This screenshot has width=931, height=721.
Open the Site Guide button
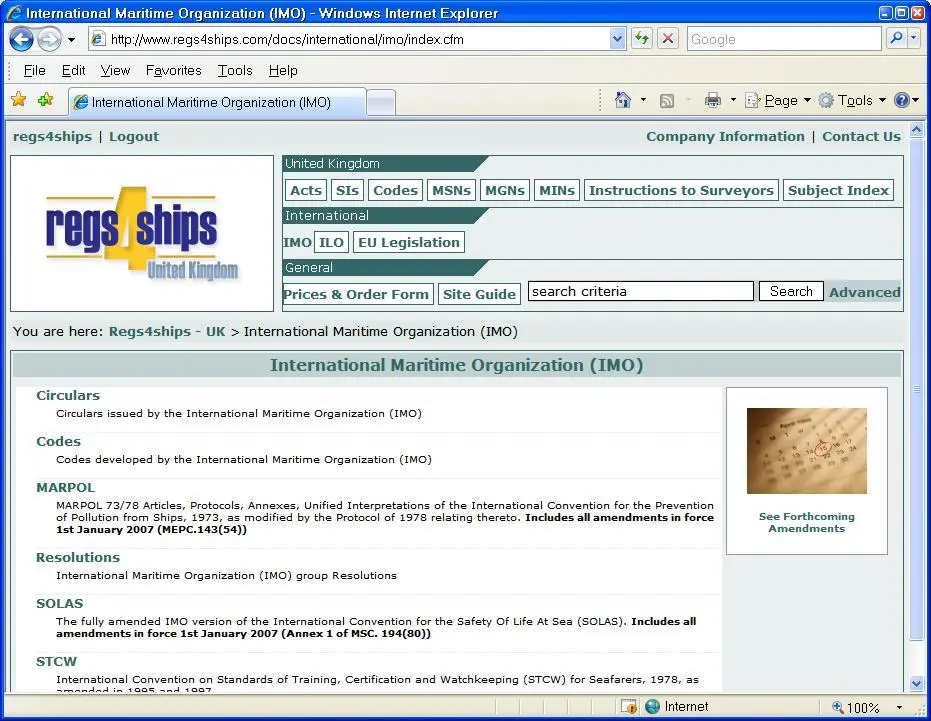(x=479, y=294)
